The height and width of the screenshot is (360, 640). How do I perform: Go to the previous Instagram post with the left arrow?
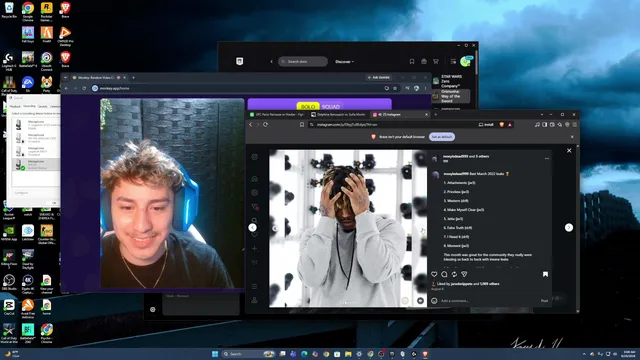[253, 227]
